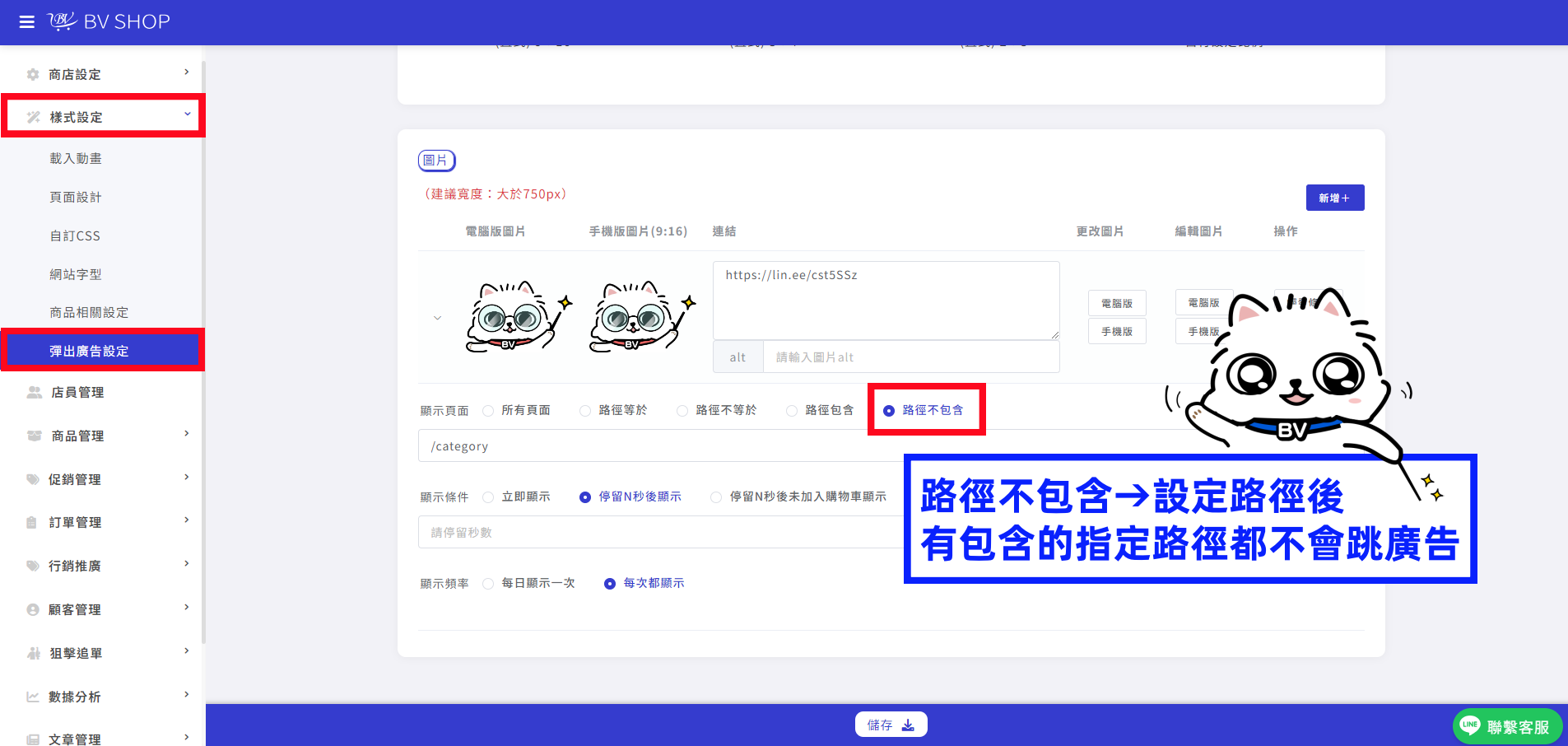This screenshot has width=1568, height=746.
Task: Select the 所有頁面 radio button
Action: coord(488,411)
